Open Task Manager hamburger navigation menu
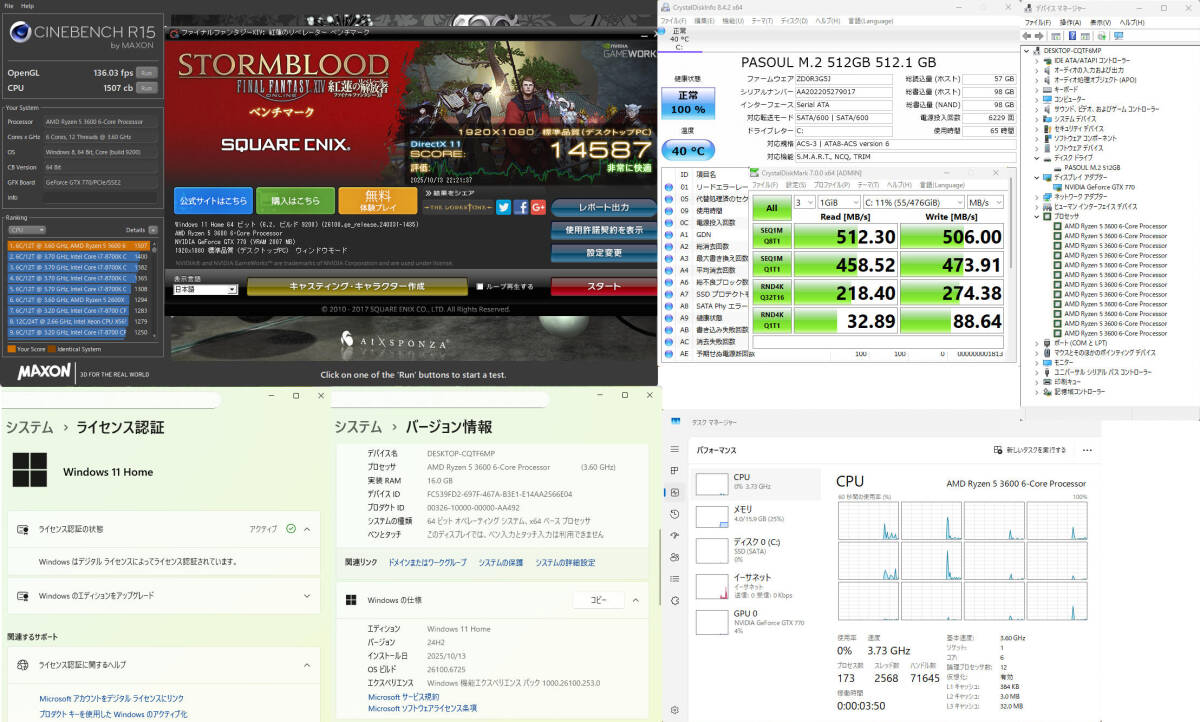Viewport: 1200px width, 722px height. coord(675,450)
